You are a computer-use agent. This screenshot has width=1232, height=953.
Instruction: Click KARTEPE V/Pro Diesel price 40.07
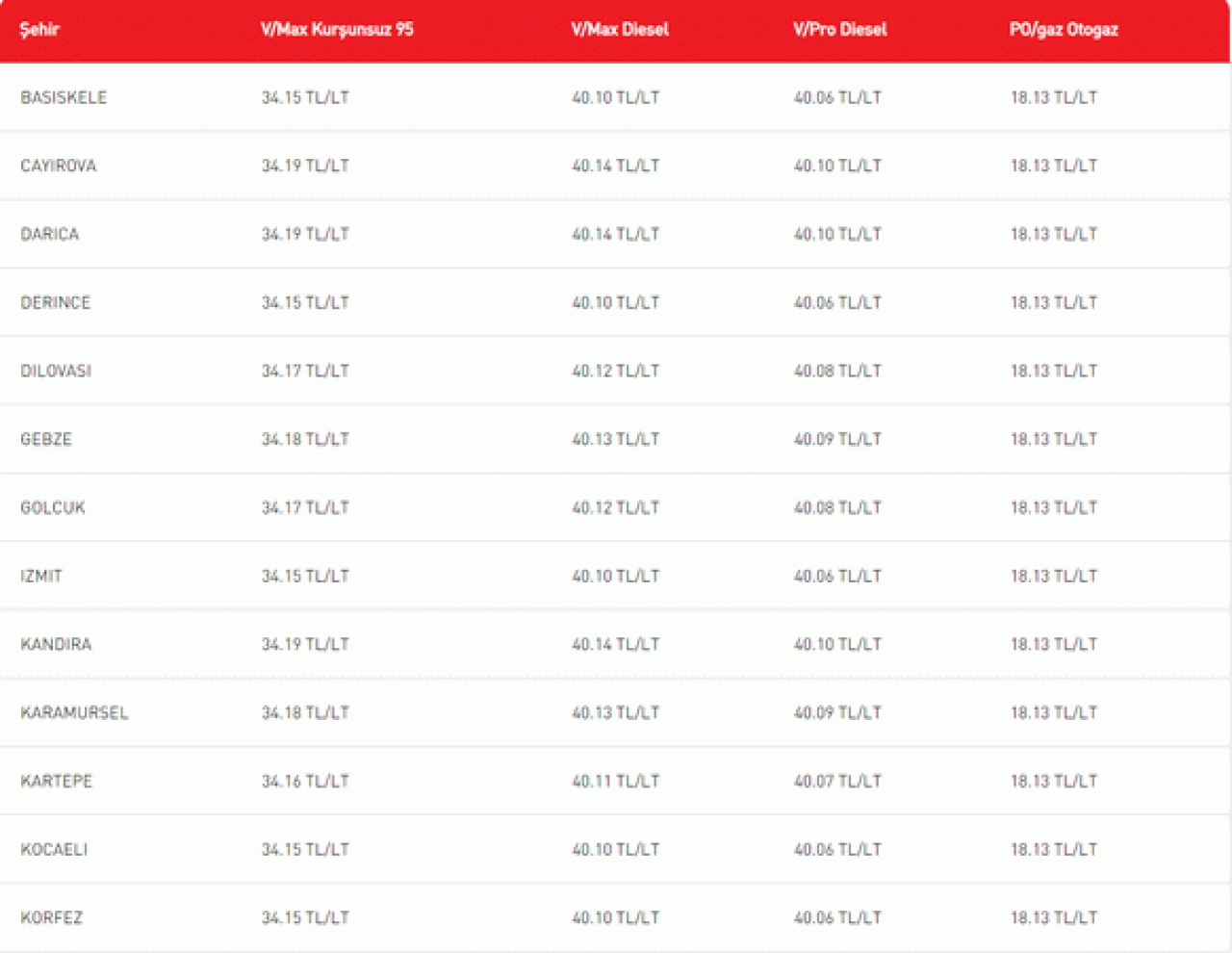[x=837, y=781]
